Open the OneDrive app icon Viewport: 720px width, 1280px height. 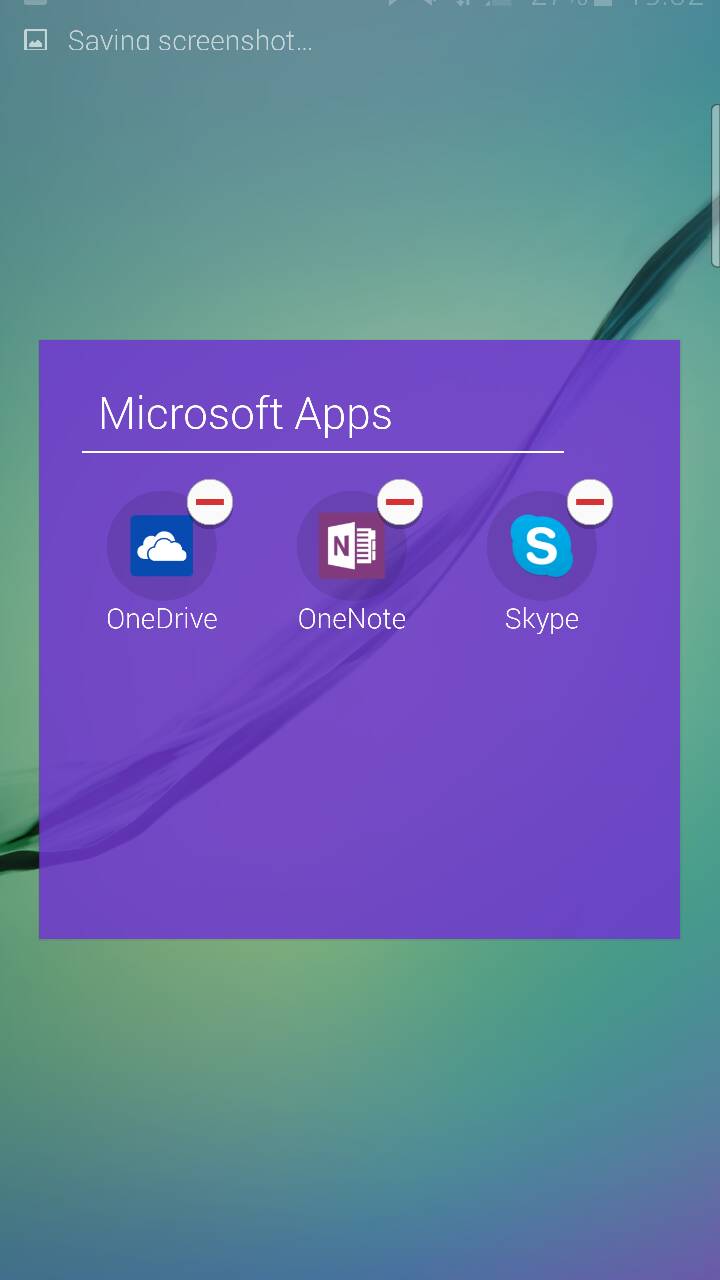161,546
